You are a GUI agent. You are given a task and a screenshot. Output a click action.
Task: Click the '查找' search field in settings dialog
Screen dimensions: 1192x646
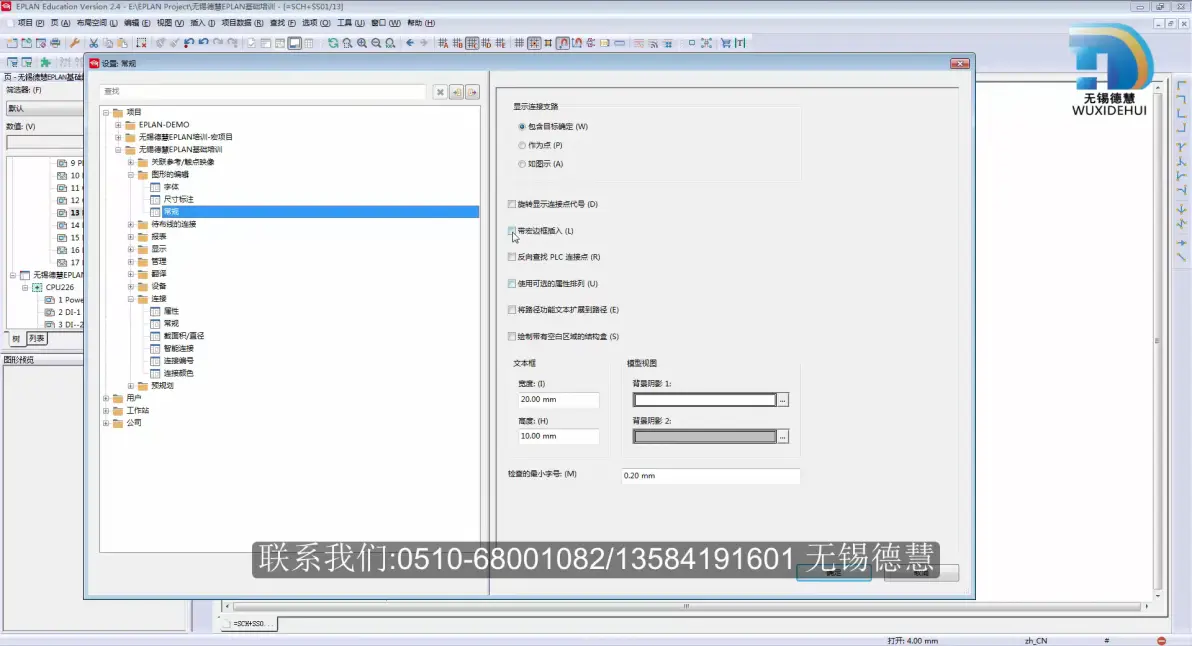pos(263,92)
